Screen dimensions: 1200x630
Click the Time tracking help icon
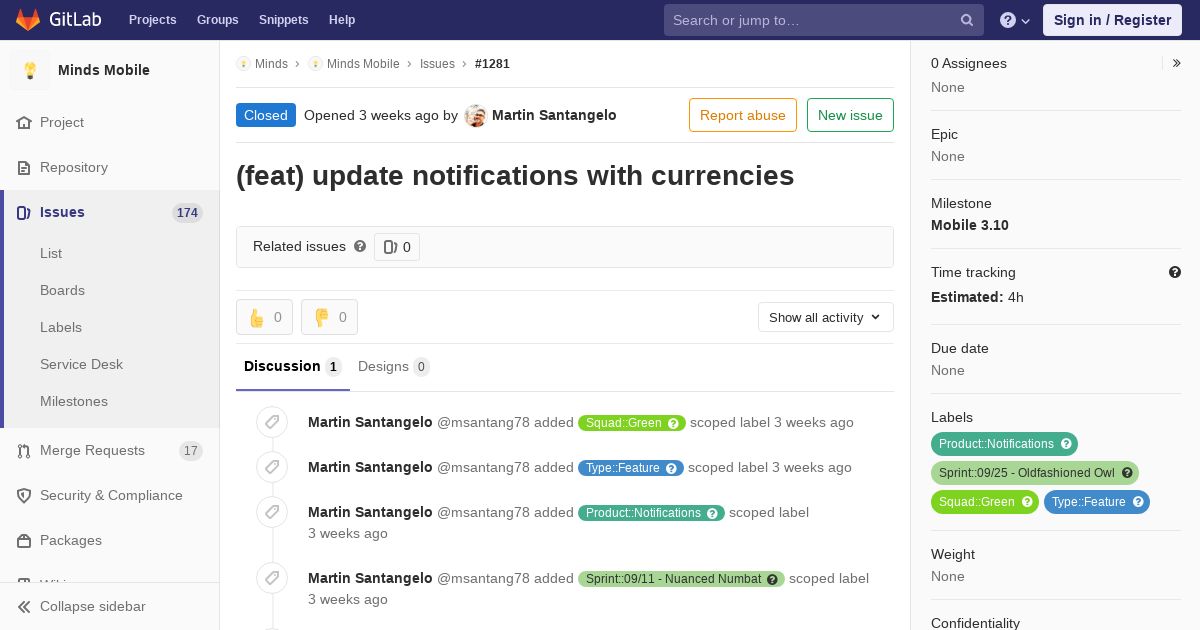[1175, 272]
